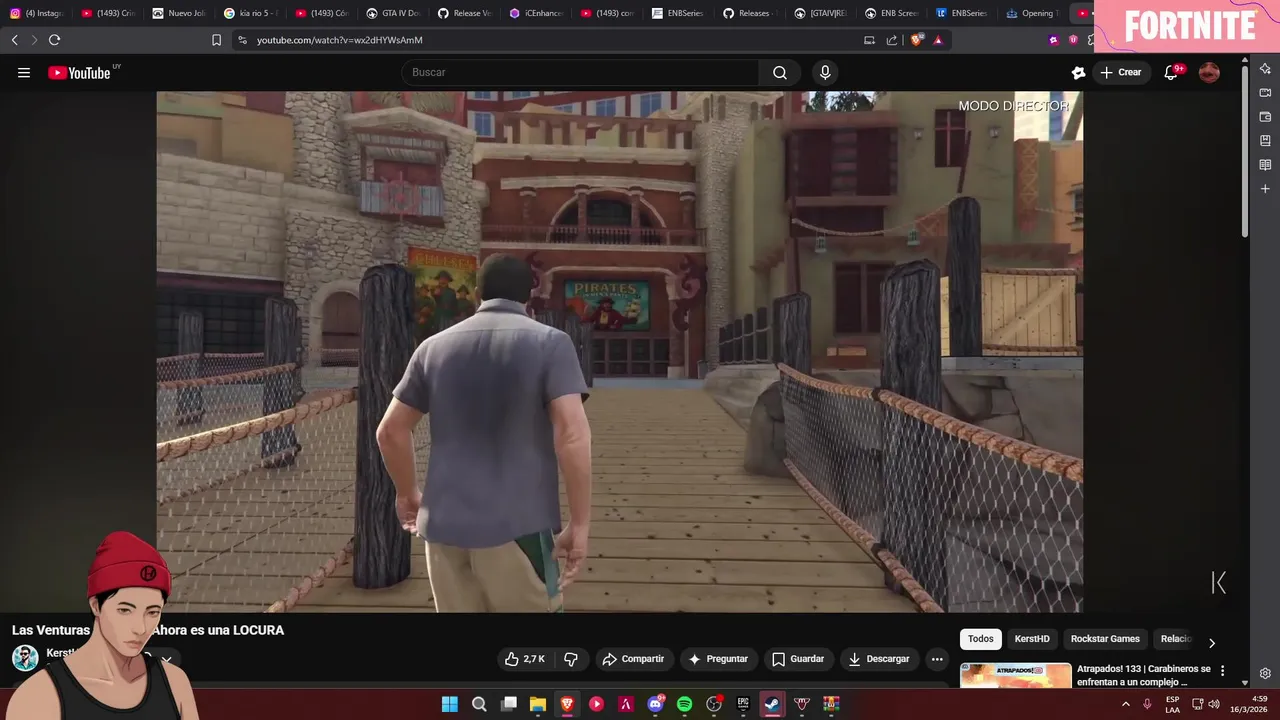
Task: Click the collapse panel arrow beside video
Action: coord(1219,582)
